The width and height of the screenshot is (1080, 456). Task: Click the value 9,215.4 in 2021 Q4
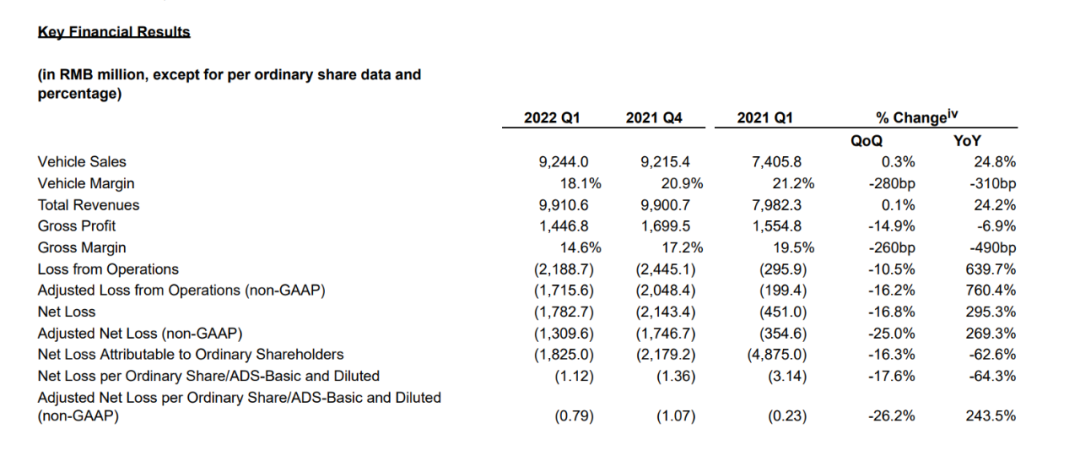tap(666, 162)
